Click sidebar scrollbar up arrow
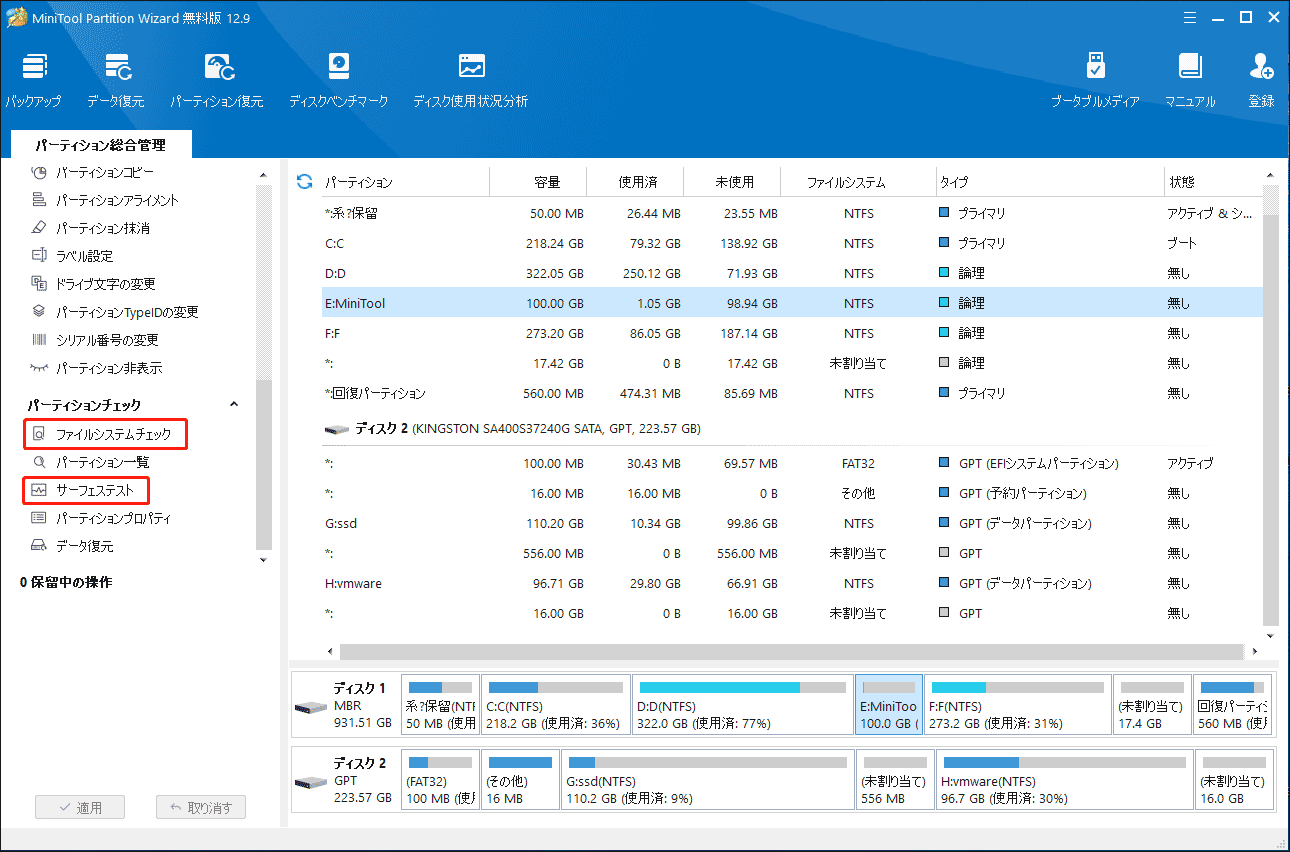Screen dimensions: 1290x852 point(264,174)
